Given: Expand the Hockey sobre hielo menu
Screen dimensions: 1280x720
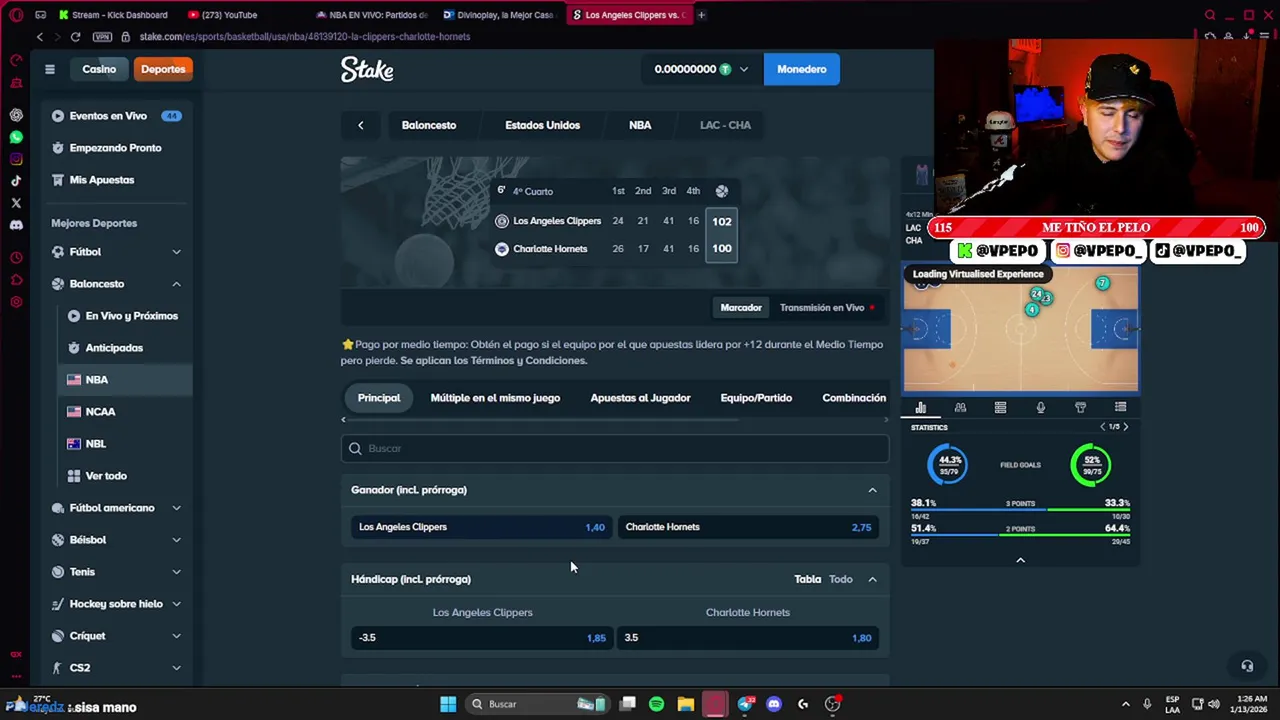Looking at the screenshot, I should click(176, 604).
